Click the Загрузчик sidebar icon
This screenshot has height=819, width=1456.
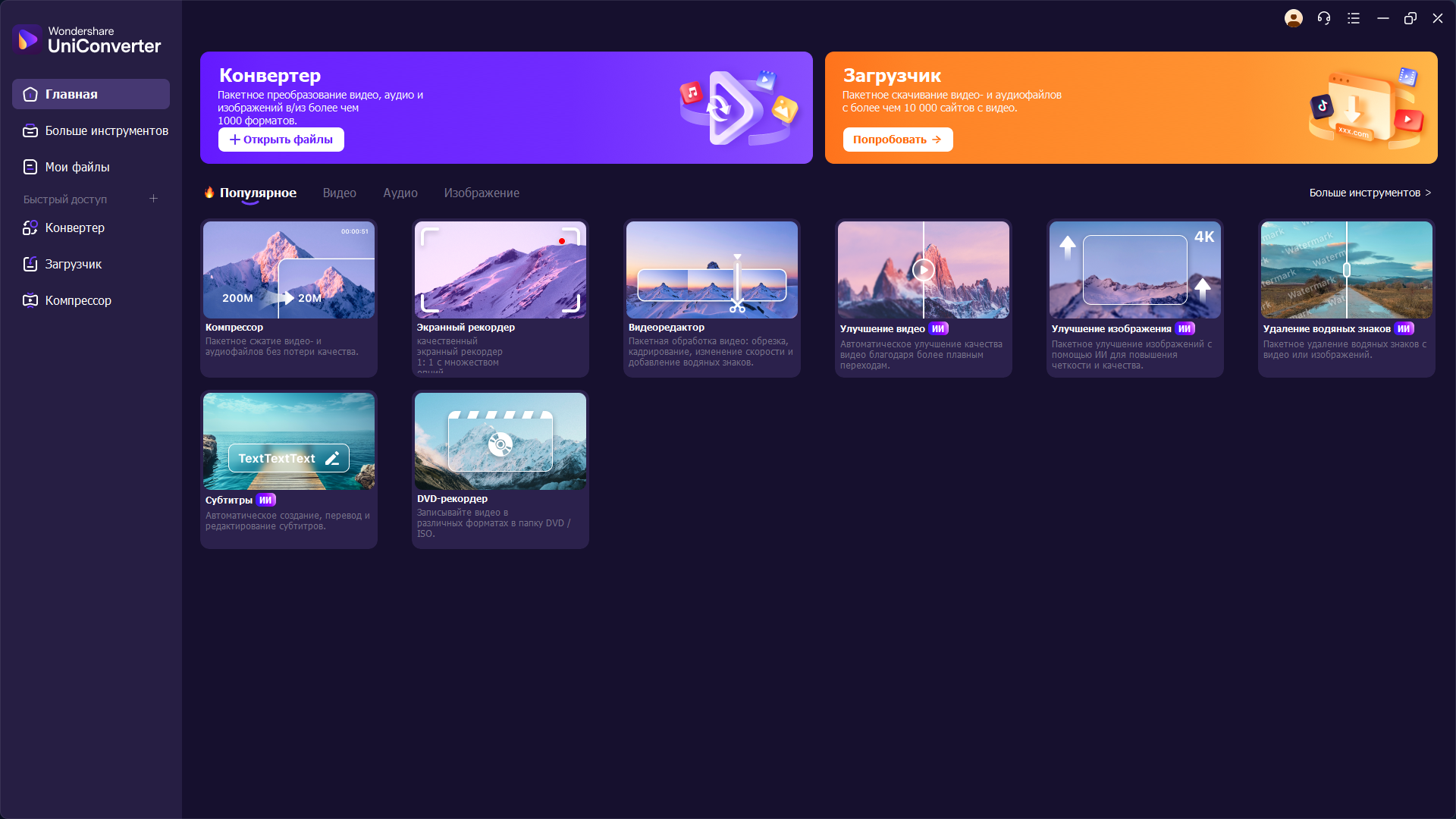[x=30, y=264]
